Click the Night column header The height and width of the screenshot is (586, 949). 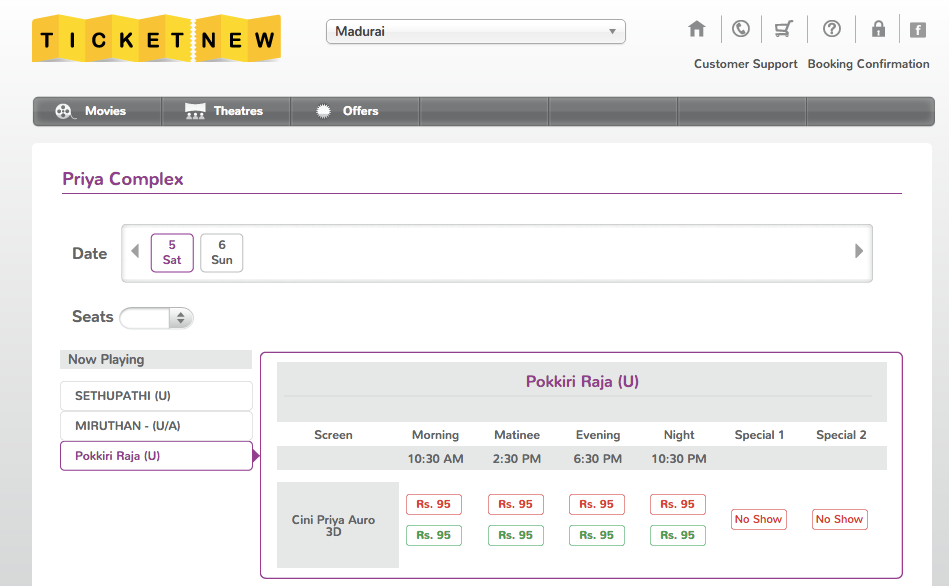(x=679, y=435)
